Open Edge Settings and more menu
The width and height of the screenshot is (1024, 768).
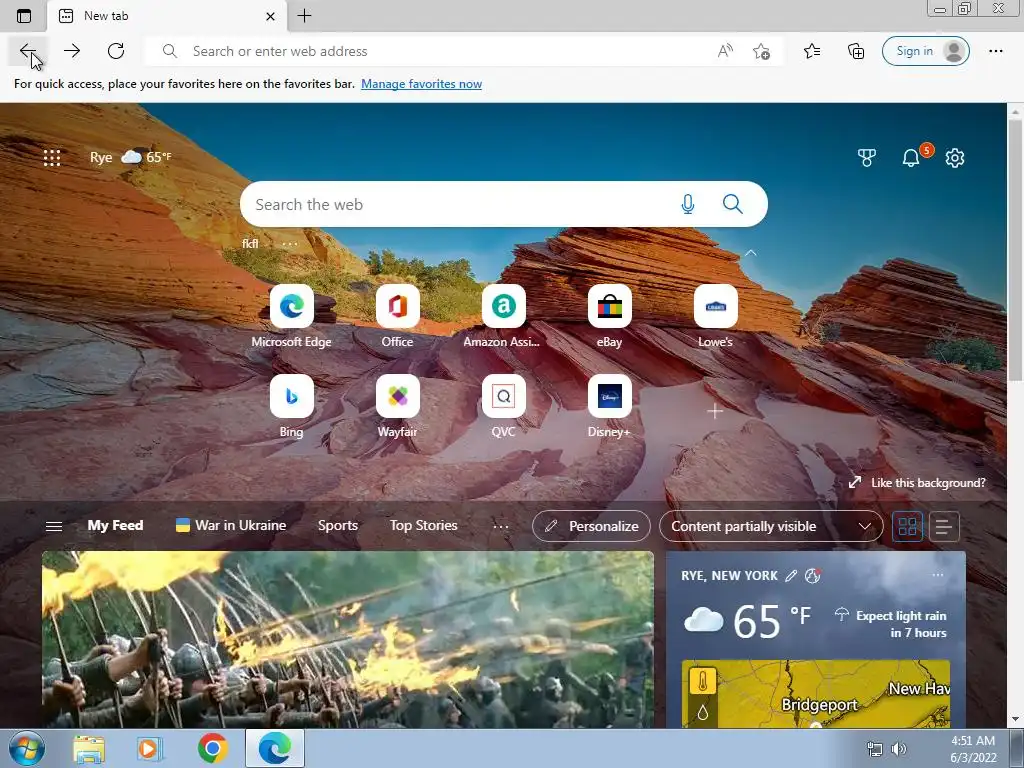[x=995, y=51]
